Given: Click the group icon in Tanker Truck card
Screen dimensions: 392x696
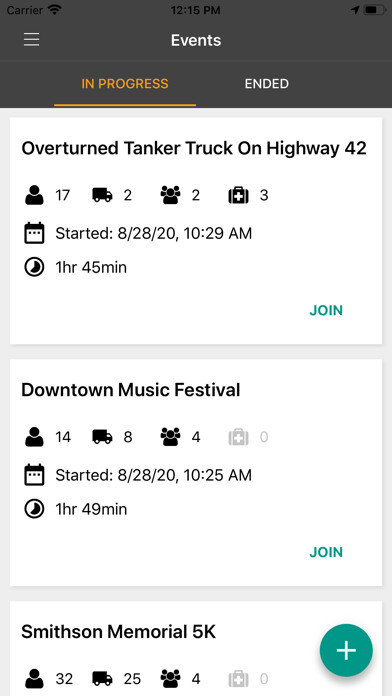Looking at the screenshot, I should coord(170,195).
